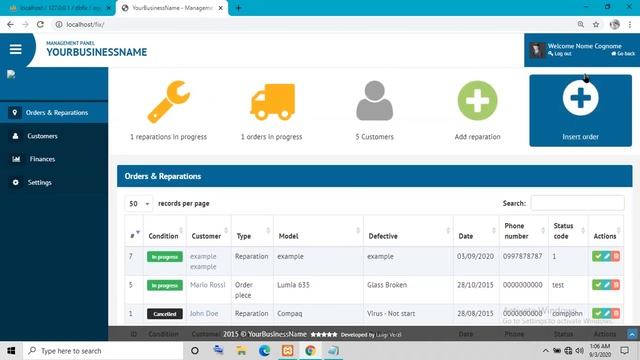Screen dimensions: 640x360
Task: Open the browser zoom magnifier icon
Action: click(580, 24)
